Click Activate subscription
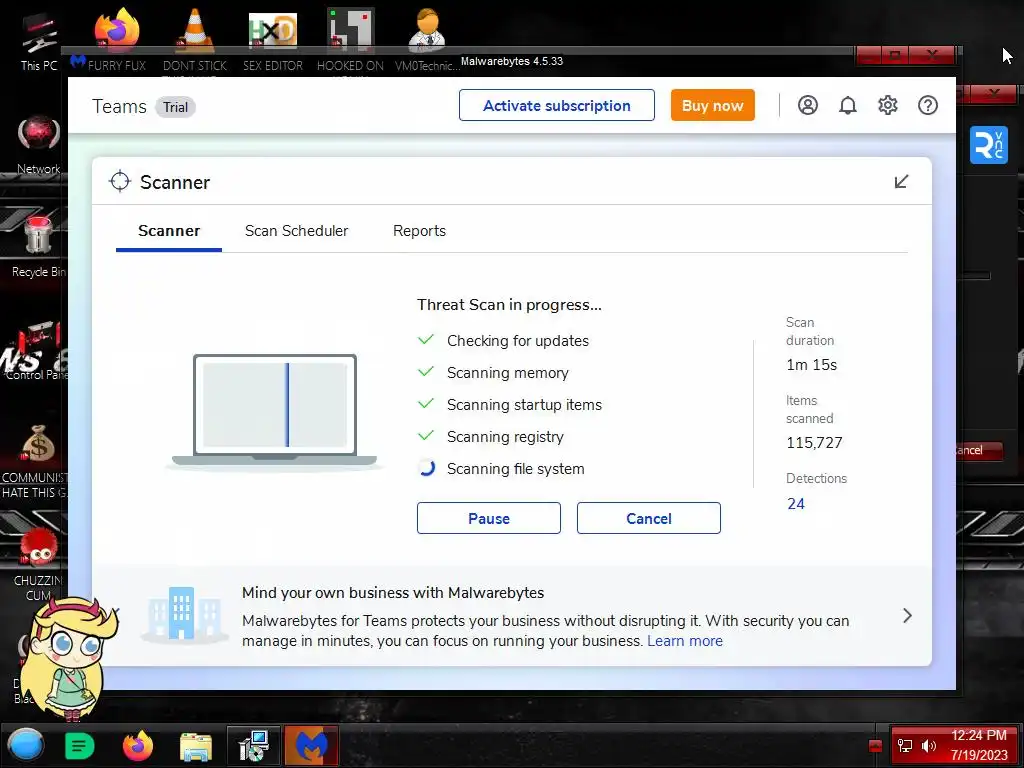This screenshot has height=768, width=1024. 556,105
